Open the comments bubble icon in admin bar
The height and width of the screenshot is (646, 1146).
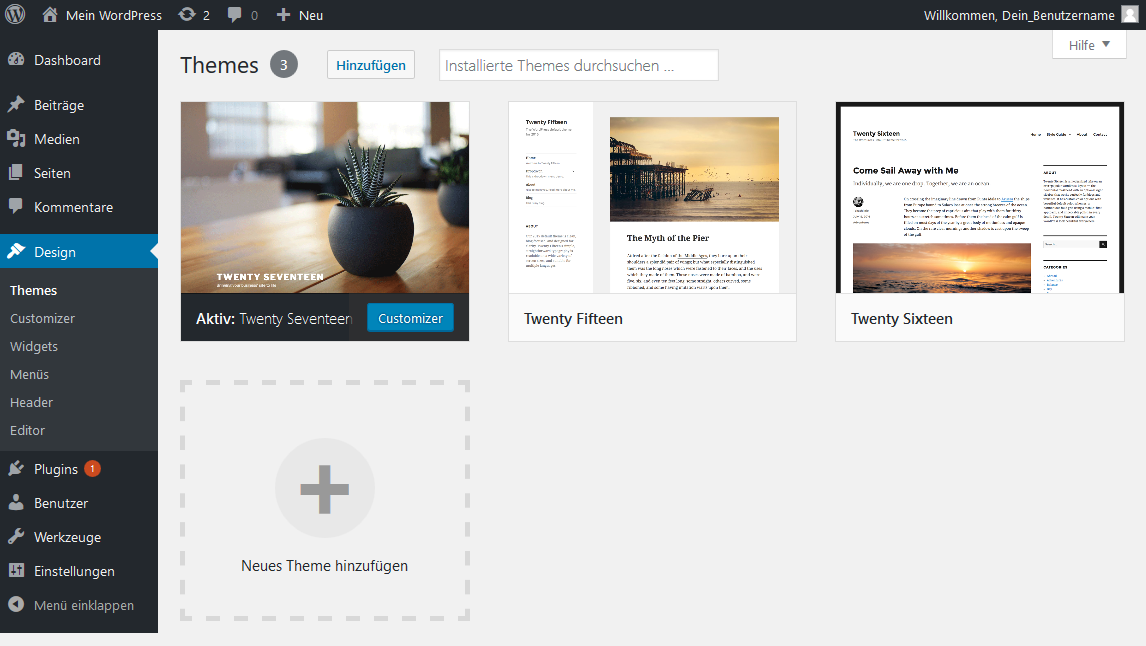pos(235,15)
